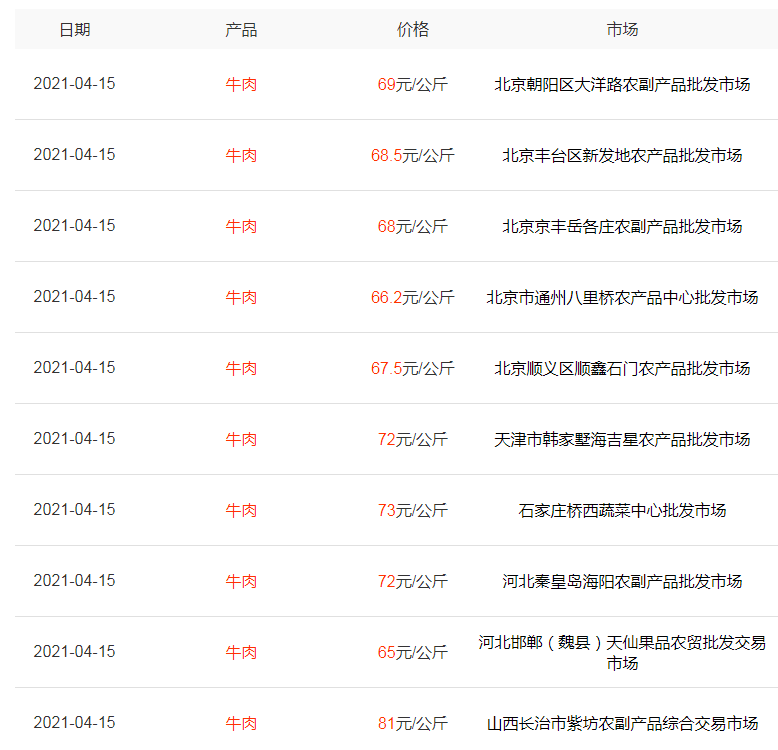This screenshot has height=750, width=778.
Task: Open 牛肉 link in 河北秦皇岛海阳 row
Action: pyautogui.click(x=241, y=581)
